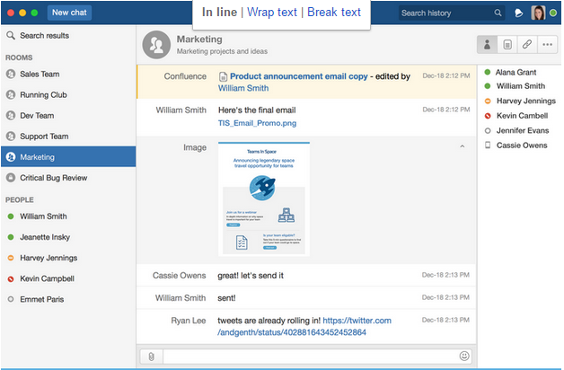The width and height of the screenshot is (564, 370).
Task: Open the Critical Bug Review room
Action: pos(68,178)
